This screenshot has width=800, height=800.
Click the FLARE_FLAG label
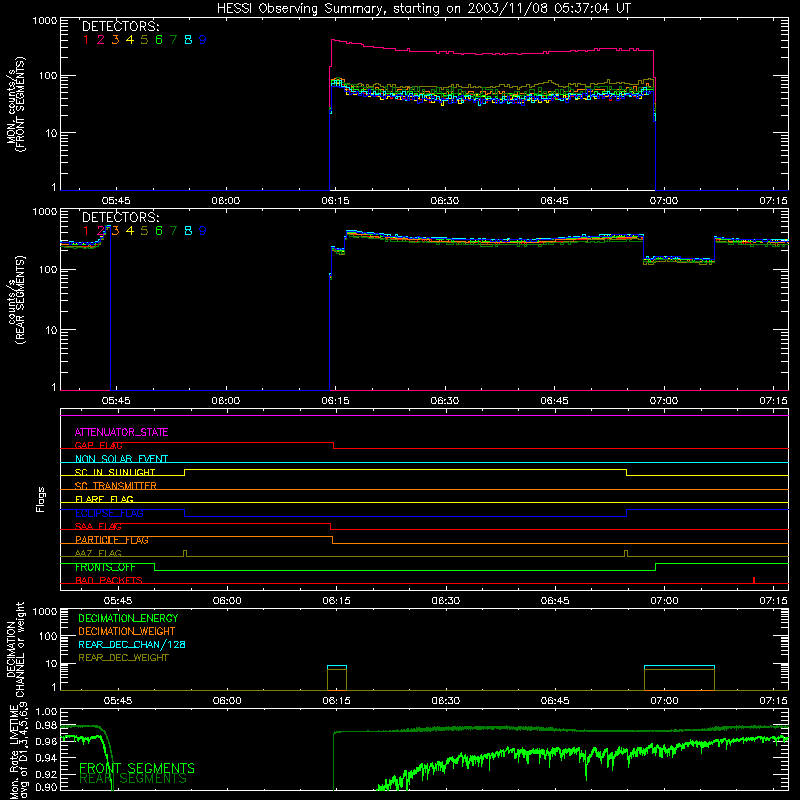pyautogui.click(x=104, y=499)
